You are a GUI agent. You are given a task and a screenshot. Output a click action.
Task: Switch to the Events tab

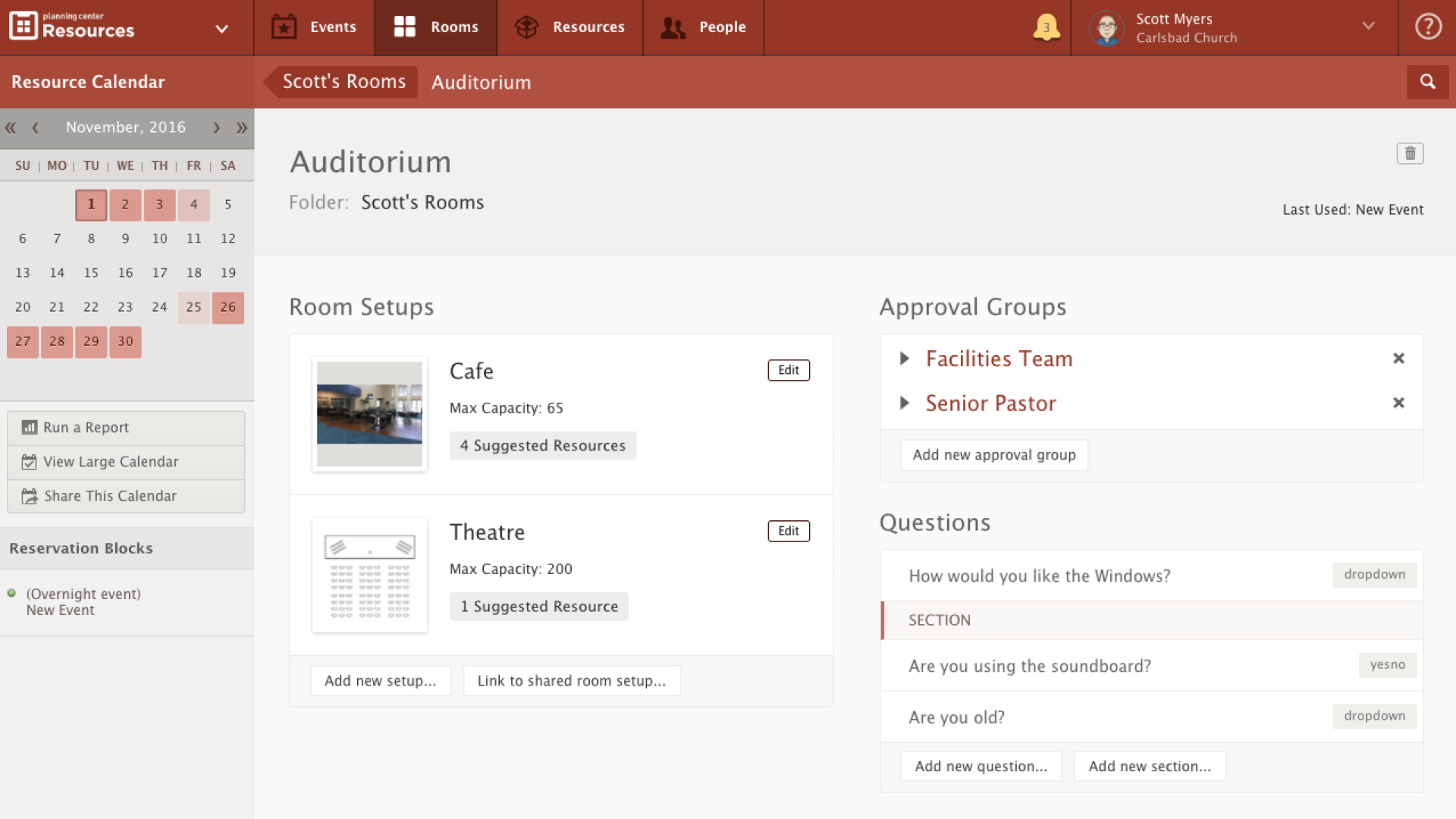coord(313,27)
